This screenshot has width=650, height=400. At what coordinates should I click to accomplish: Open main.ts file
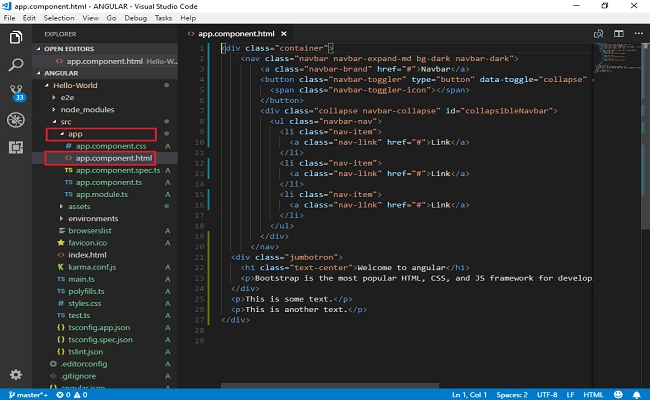(x=105, y=279)
